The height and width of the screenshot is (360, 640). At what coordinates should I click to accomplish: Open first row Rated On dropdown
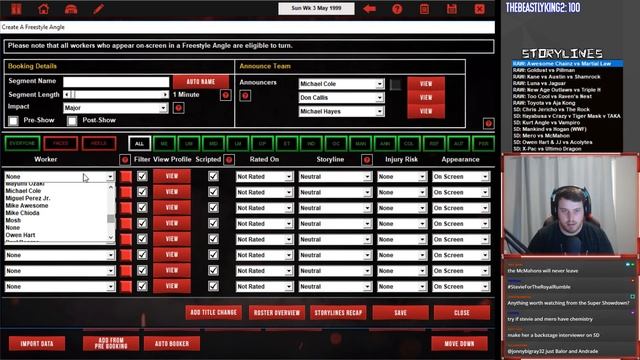[x=264, y=177]
